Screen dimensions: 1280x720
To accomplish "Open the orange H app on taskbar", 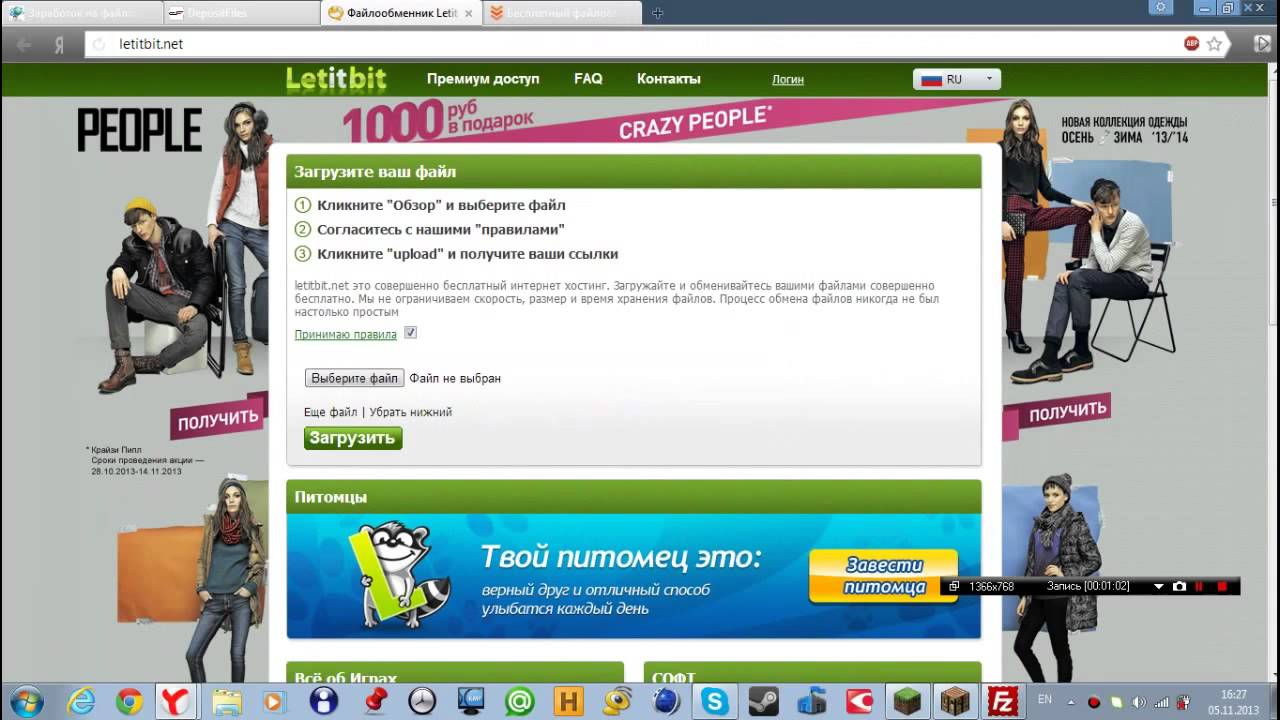I will click(x=568, y=701).
